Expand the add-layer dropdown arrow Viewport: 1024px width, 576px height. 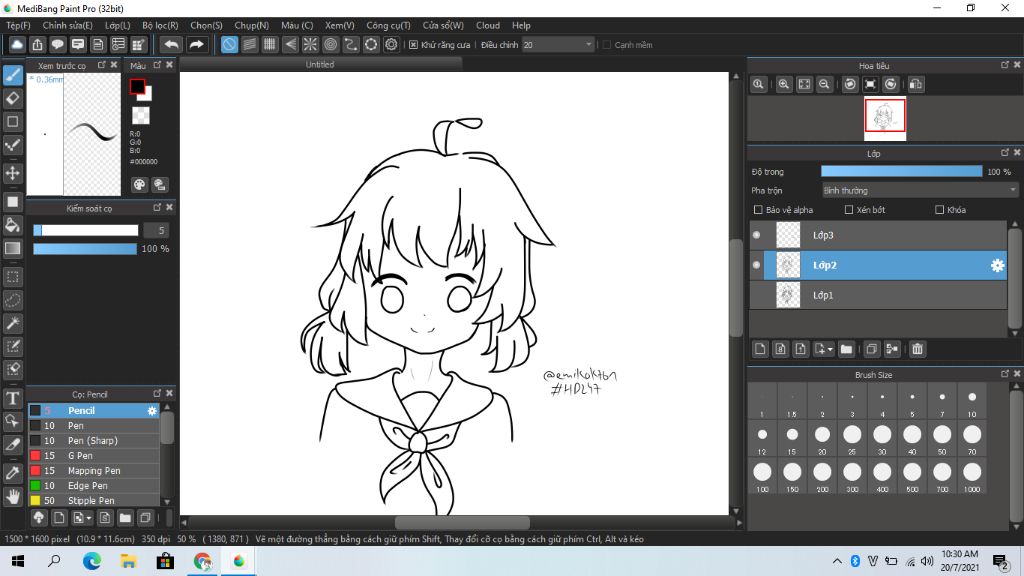coord(830,349)
